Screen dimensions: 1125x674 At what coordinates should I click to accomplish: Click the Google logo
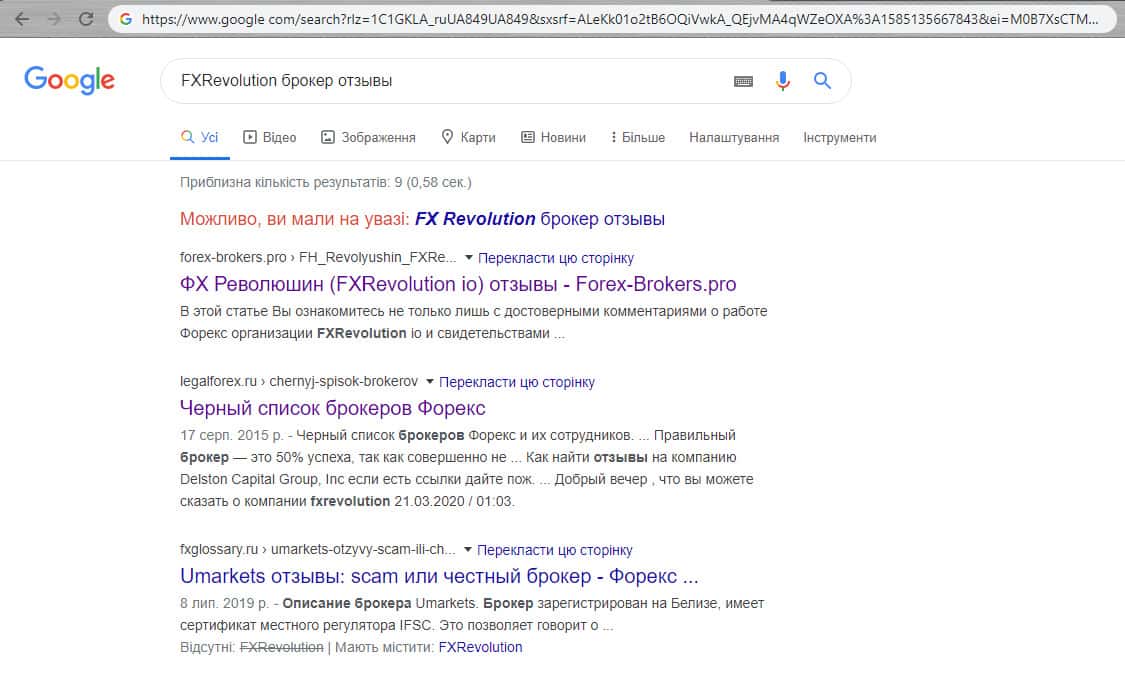coord(70,80)
